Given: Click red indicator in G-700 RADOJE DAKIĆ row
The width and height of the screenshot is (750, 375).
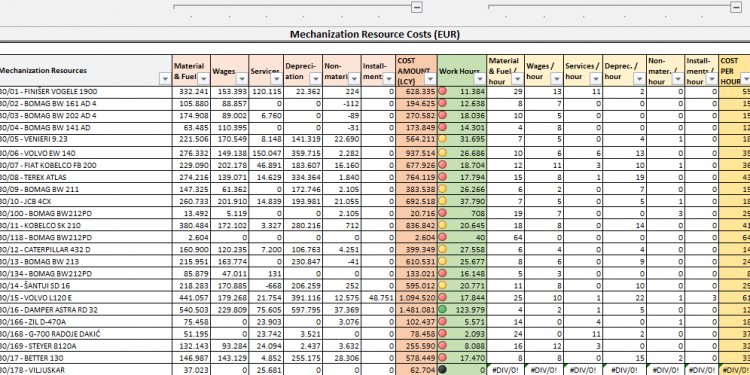Looking at the screenshot, I should pyautogui.click(x=443, y=334).
